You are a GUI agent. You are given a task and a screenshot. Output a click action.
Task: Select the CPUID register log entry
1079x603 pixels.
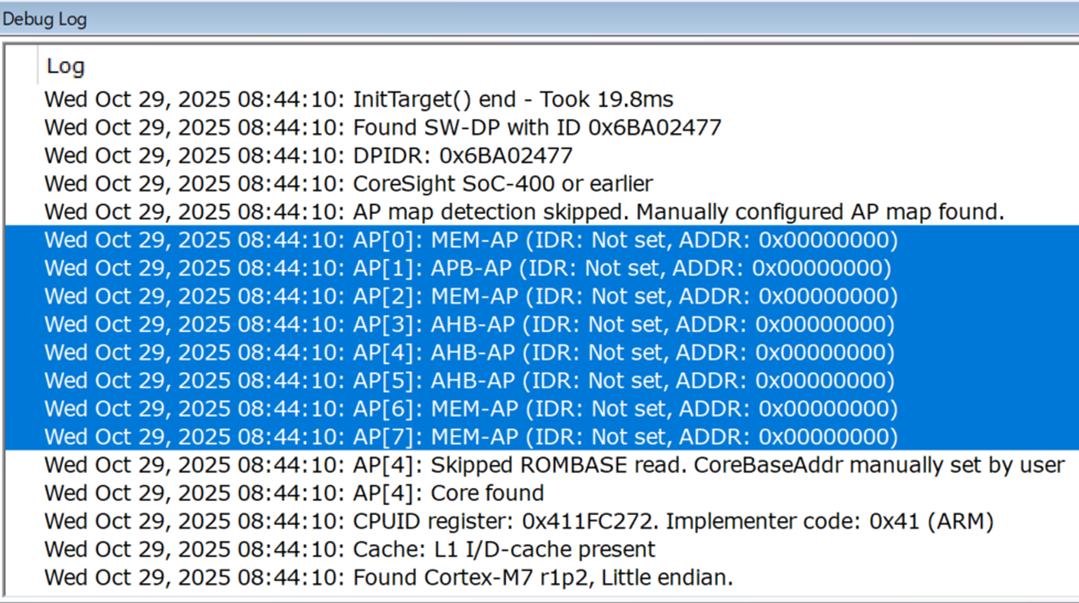tap(518, 522)
